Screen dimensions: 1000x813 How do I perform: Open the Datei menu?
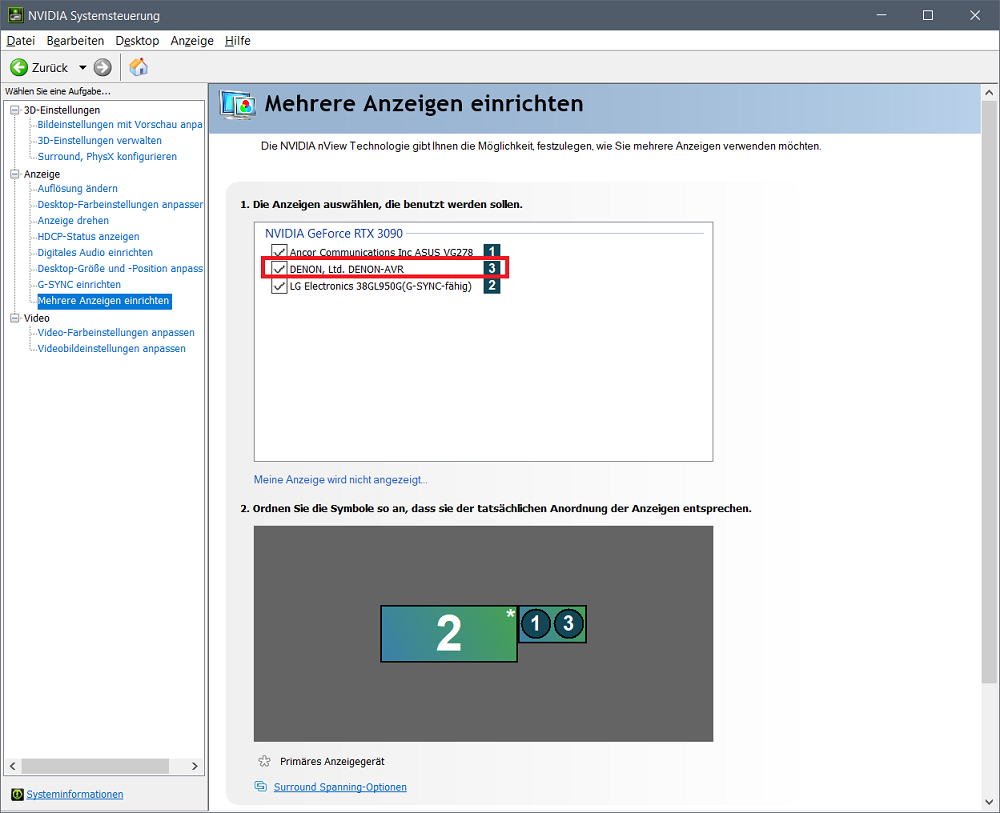click(20, 40)
